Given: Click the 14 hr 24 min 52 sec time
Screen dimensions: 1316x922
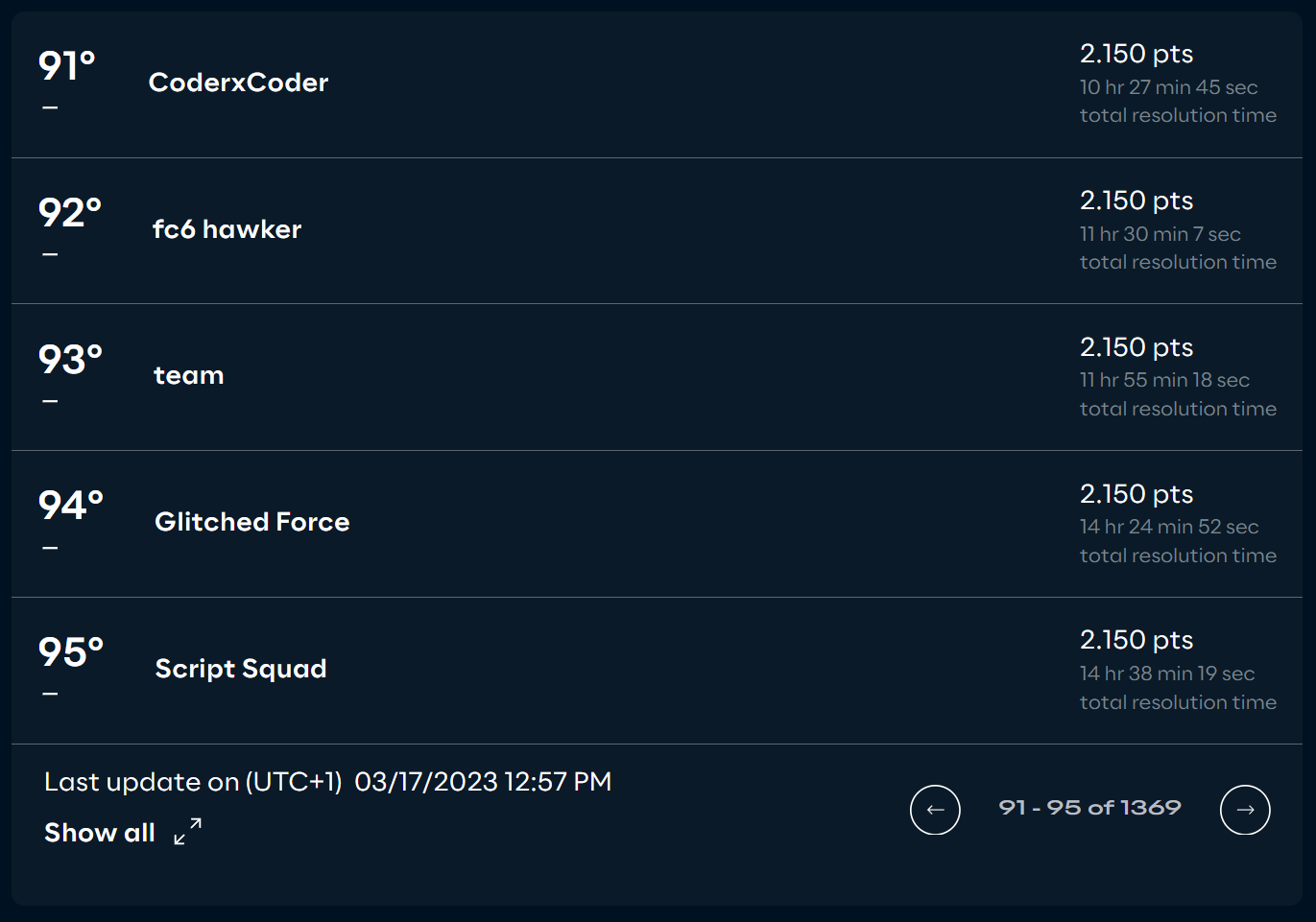Looking at the screenshot, I should pos(1169,527).
